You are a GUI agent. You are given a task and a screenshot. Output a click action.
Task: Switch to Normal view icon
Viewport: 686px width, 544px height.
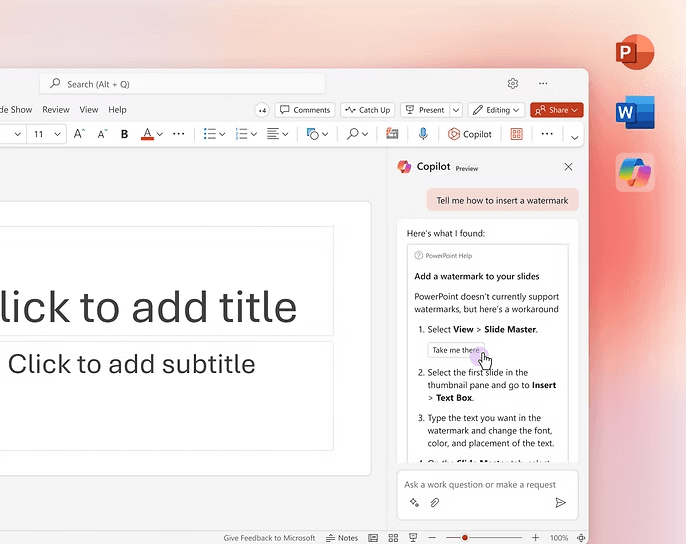point(373,538)
